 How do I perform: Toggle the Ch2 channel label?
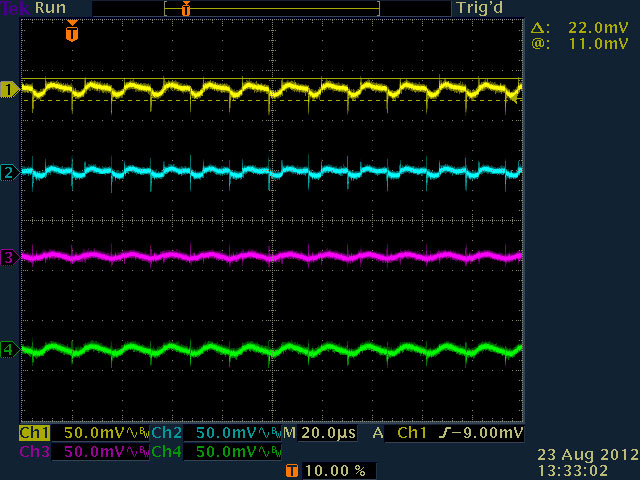click(x=166, y=433)
